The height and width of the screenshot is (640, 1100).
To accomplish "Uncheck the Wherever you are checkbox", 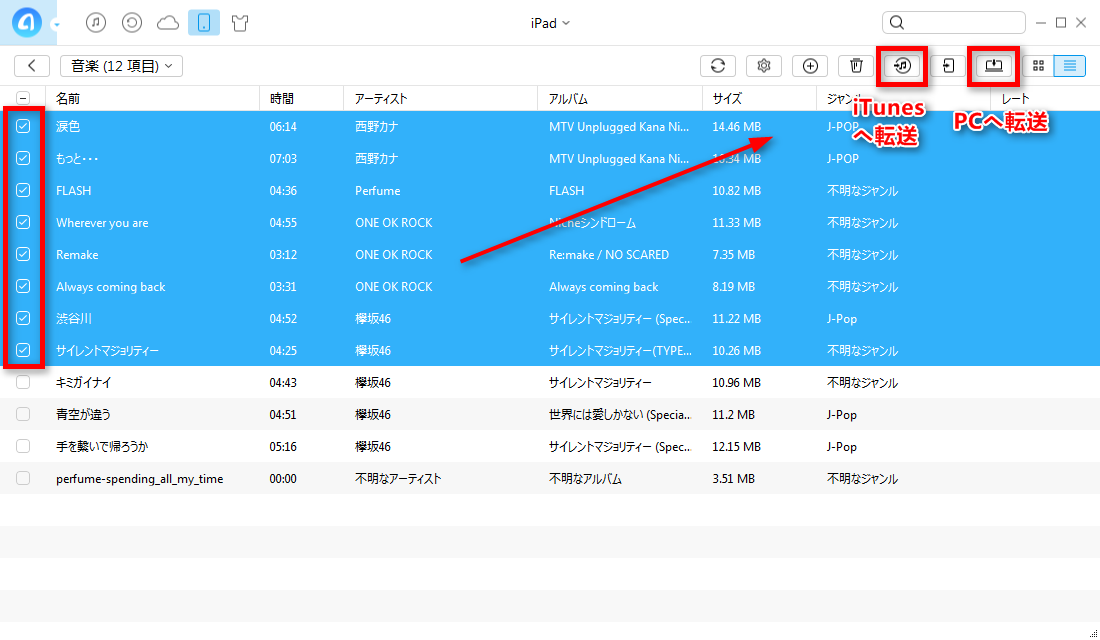I will click(23, 222).
